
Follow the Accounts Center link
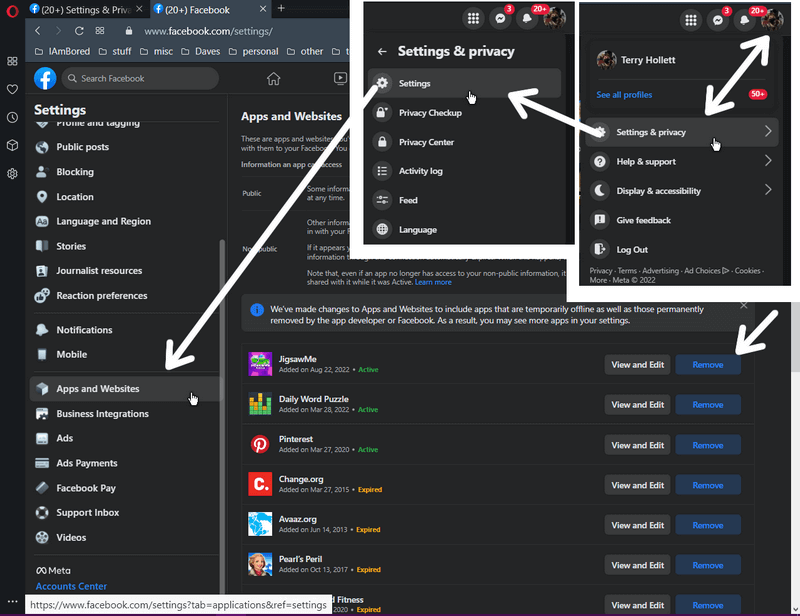pyautogui.click(x=71, y=586)
